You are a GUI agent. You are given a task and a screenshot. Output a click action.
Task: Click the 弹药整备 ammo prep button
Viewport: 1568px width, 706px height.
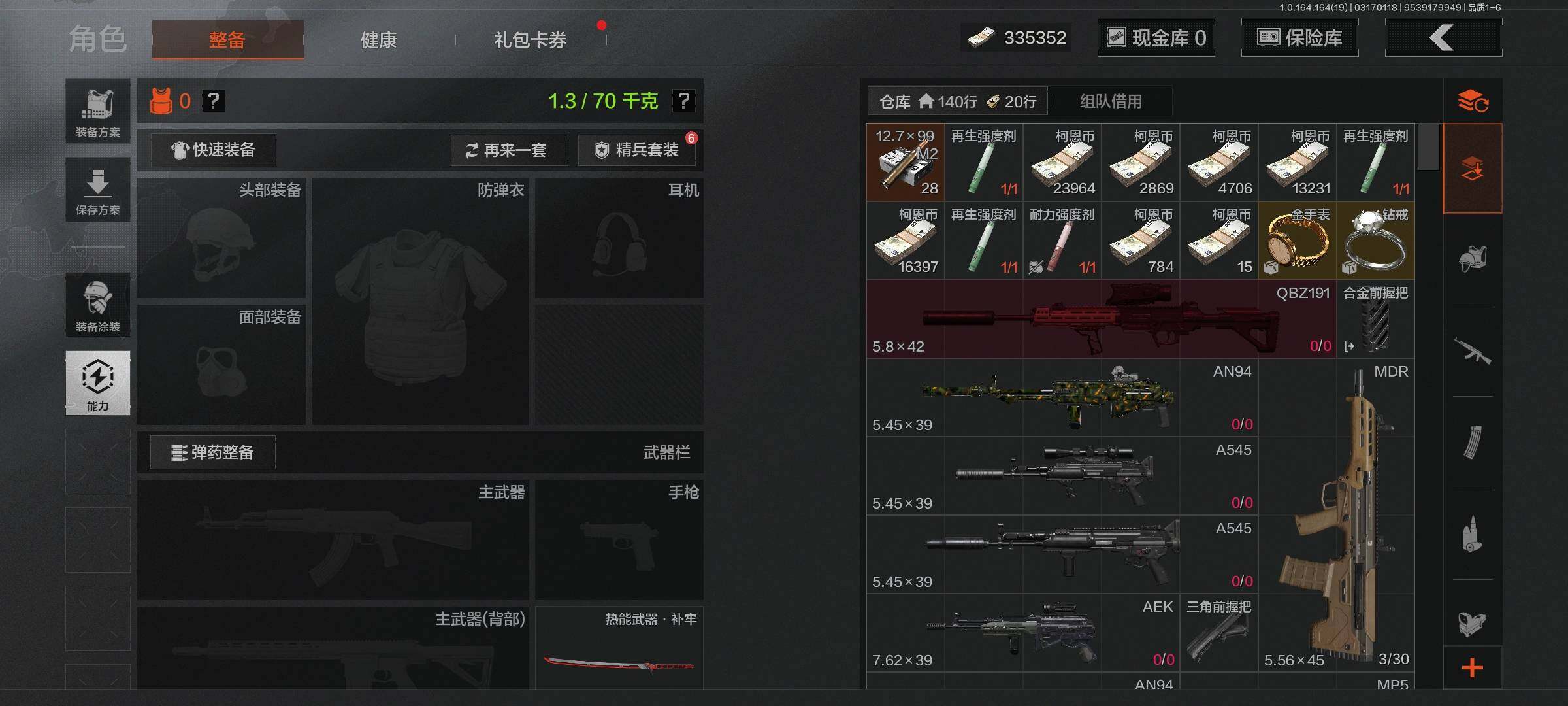pos(213,452)
